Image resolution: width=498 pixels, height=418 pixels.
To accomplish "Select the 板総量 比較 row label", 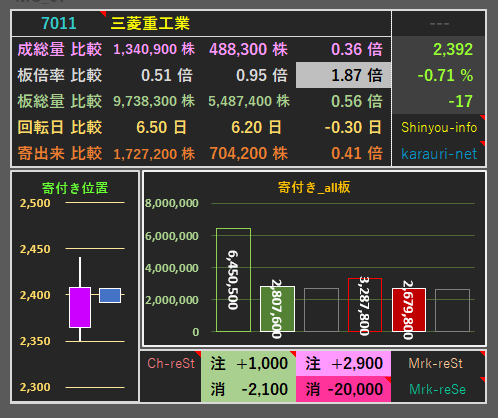I will click(x=60, y=101).
